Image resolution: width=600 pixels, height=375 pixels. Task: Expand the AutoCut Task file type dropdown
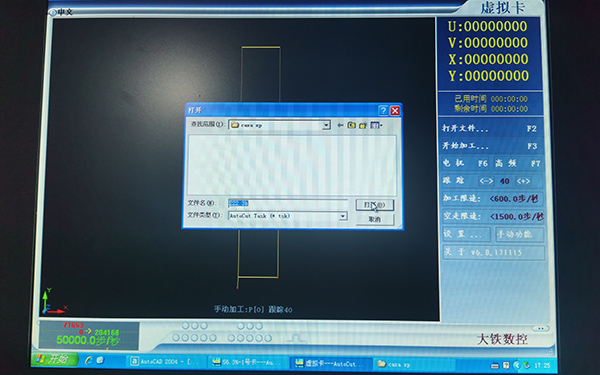tap(342, 216)
